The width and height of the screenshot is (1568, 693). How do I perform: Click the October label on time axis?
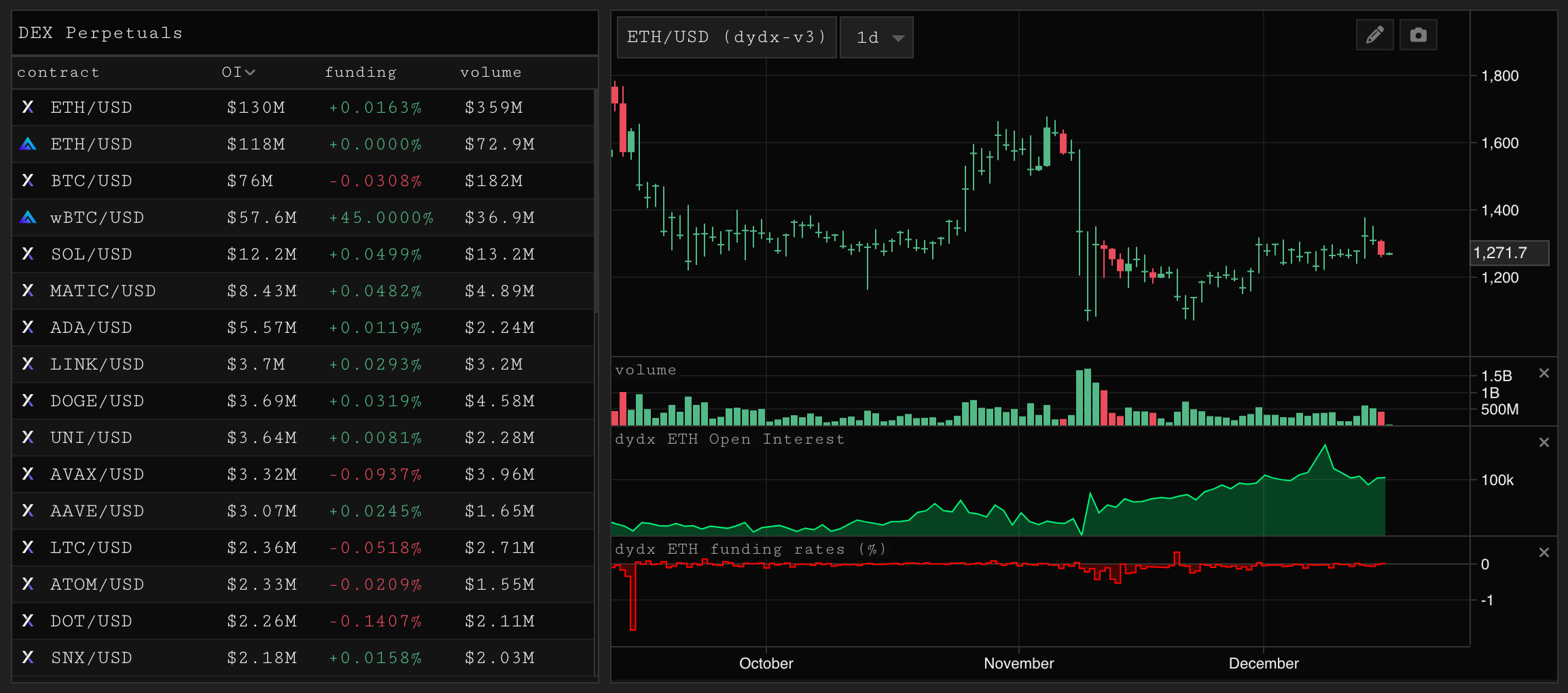(766, 663)
